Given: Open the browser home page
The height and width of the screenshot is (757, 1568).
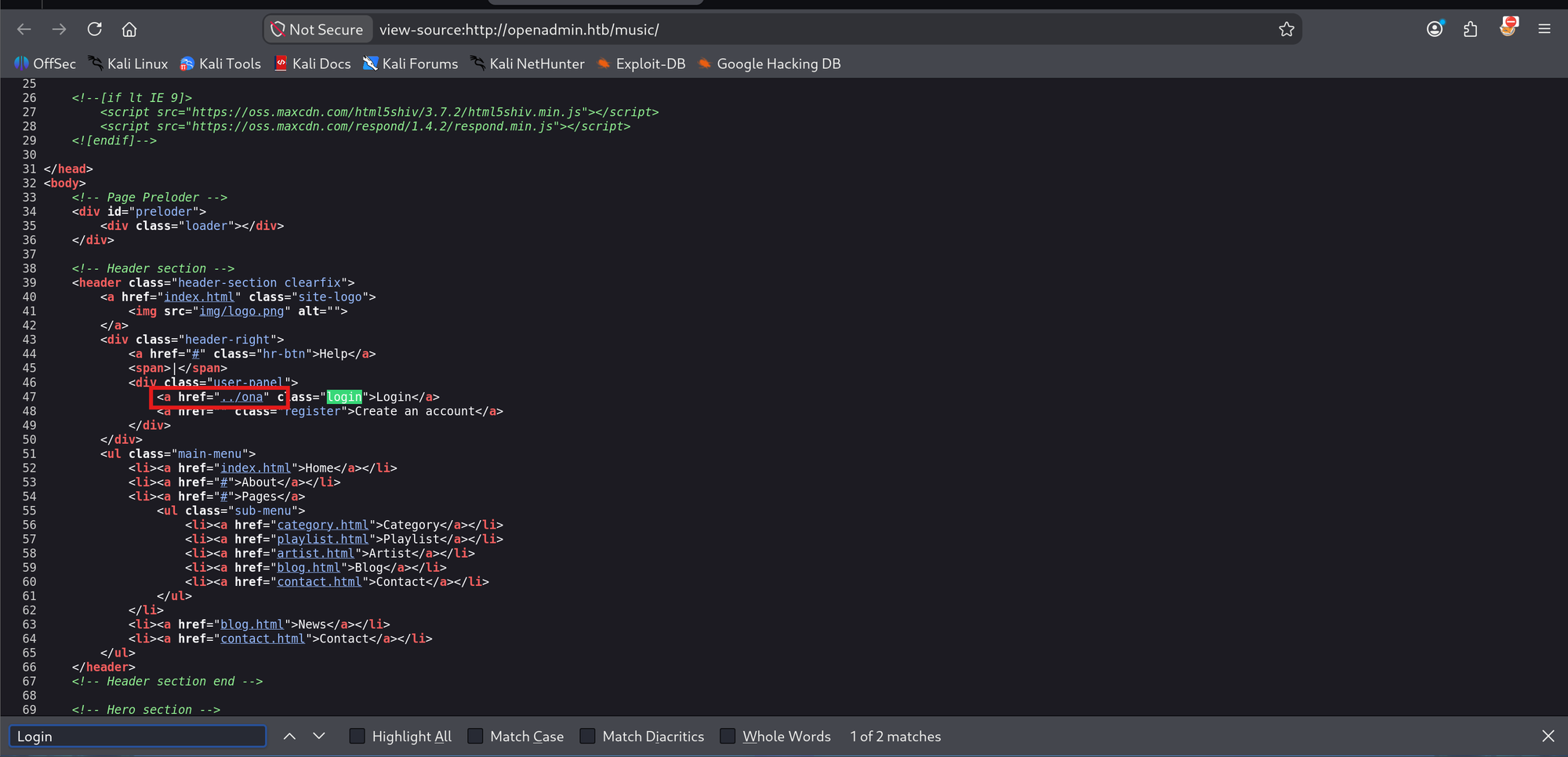Looking at the screenshot, I should pyautogui.click(x=129, y=29).
